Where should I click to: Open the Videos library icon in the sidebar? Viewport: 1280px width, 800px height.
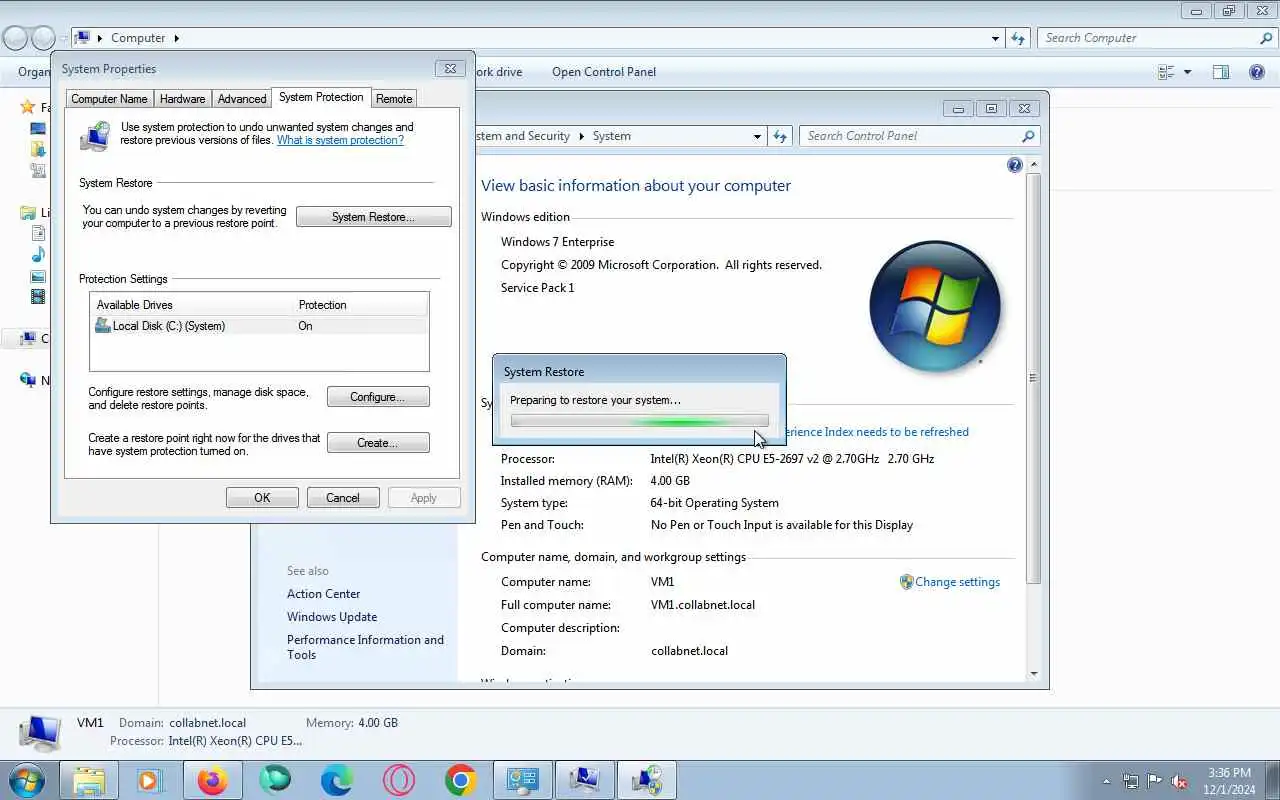pyautogui.click(x=38, y=297)
